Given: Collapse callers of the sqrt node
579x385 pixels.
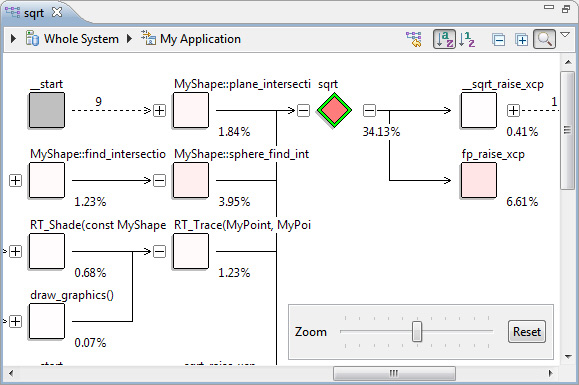Looking at the screenshot, I should click(x=303, y=110).
